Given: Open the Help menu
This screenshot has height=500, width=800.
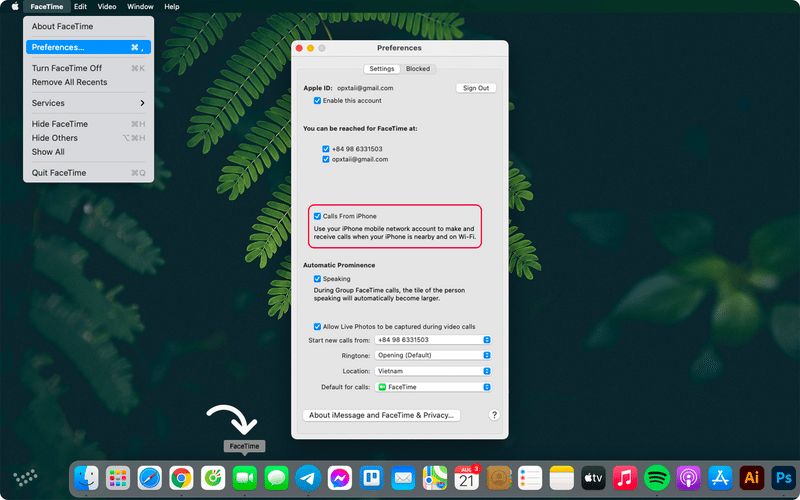Looking at the screenshot, I should pyautogui.click(x=171, y=7).
